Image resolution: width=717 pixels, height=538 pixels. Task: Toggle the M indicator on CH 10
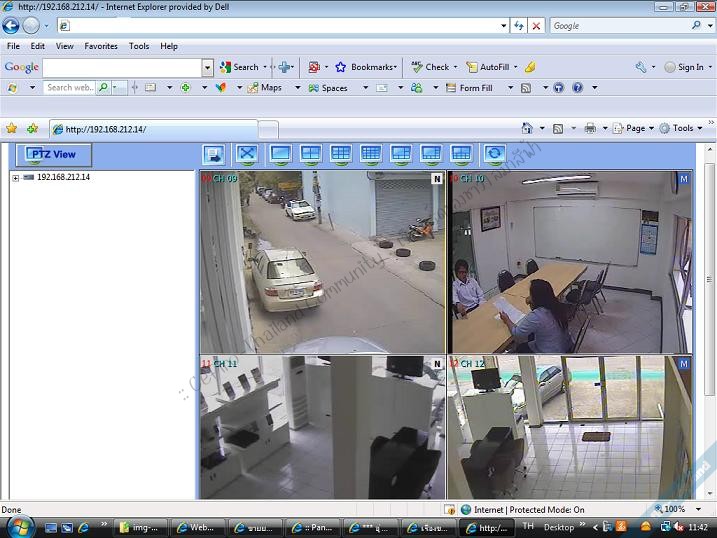click(x=684, y=179)
